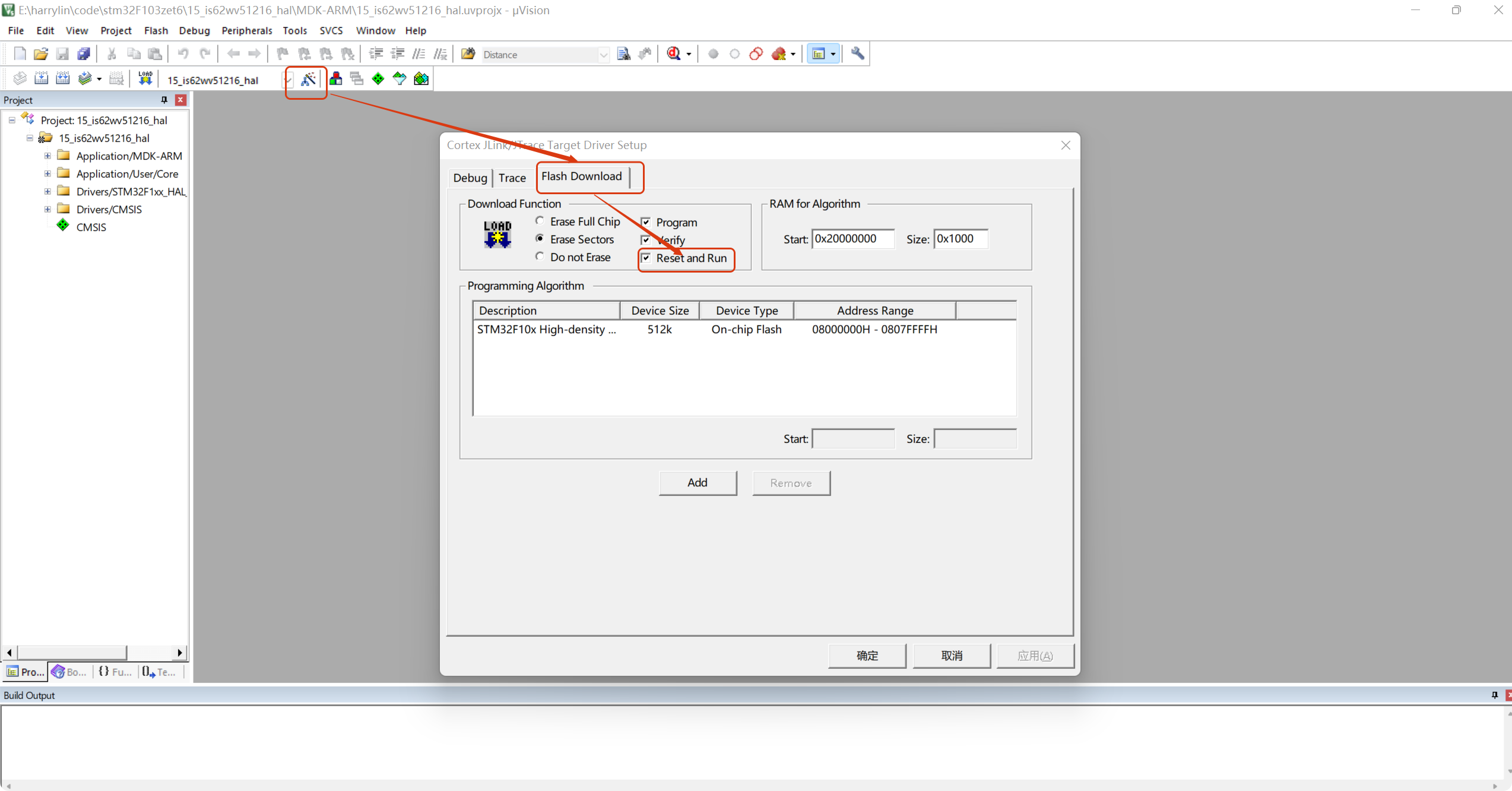Switch to the Functions panel tab
The image size is (1512, 791).
tap(116, 672)
